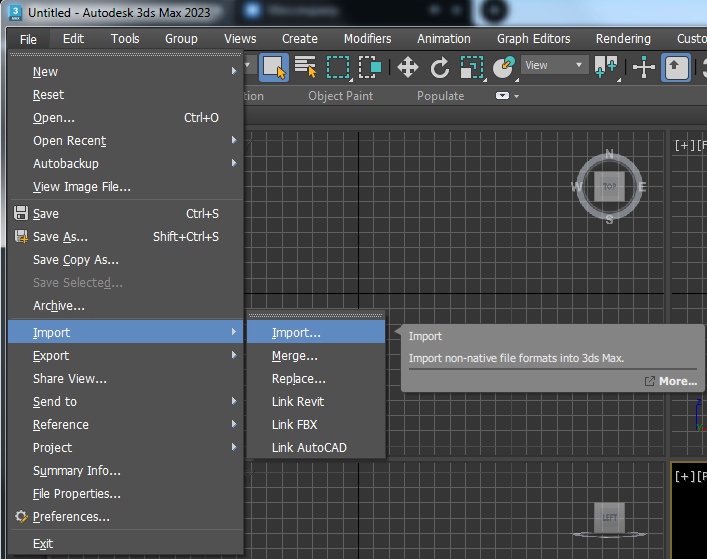This screenshot has width=707, height=559.
Task: Choose Merge... from the Import submenu
Action: pyautogui.click(x=294, y=356)
